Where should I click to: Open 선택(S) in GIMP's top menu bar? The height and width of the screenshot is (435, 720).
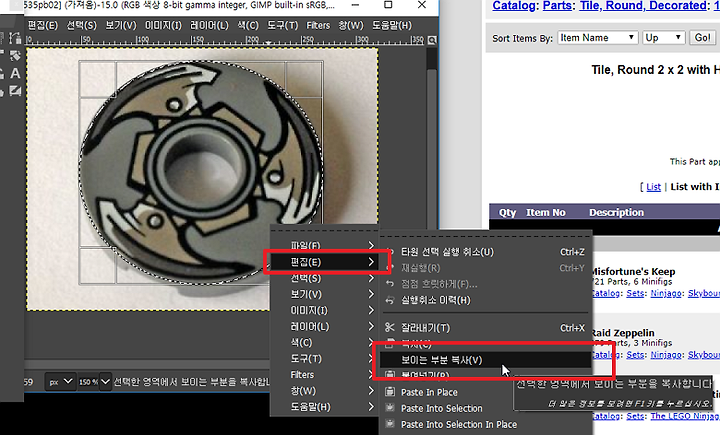coord(82,25)
